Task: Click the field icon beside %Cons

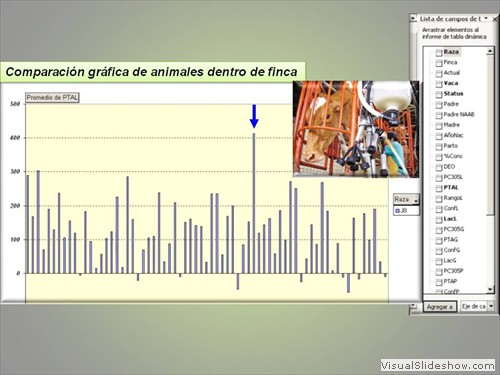Action: pos(439,157)
